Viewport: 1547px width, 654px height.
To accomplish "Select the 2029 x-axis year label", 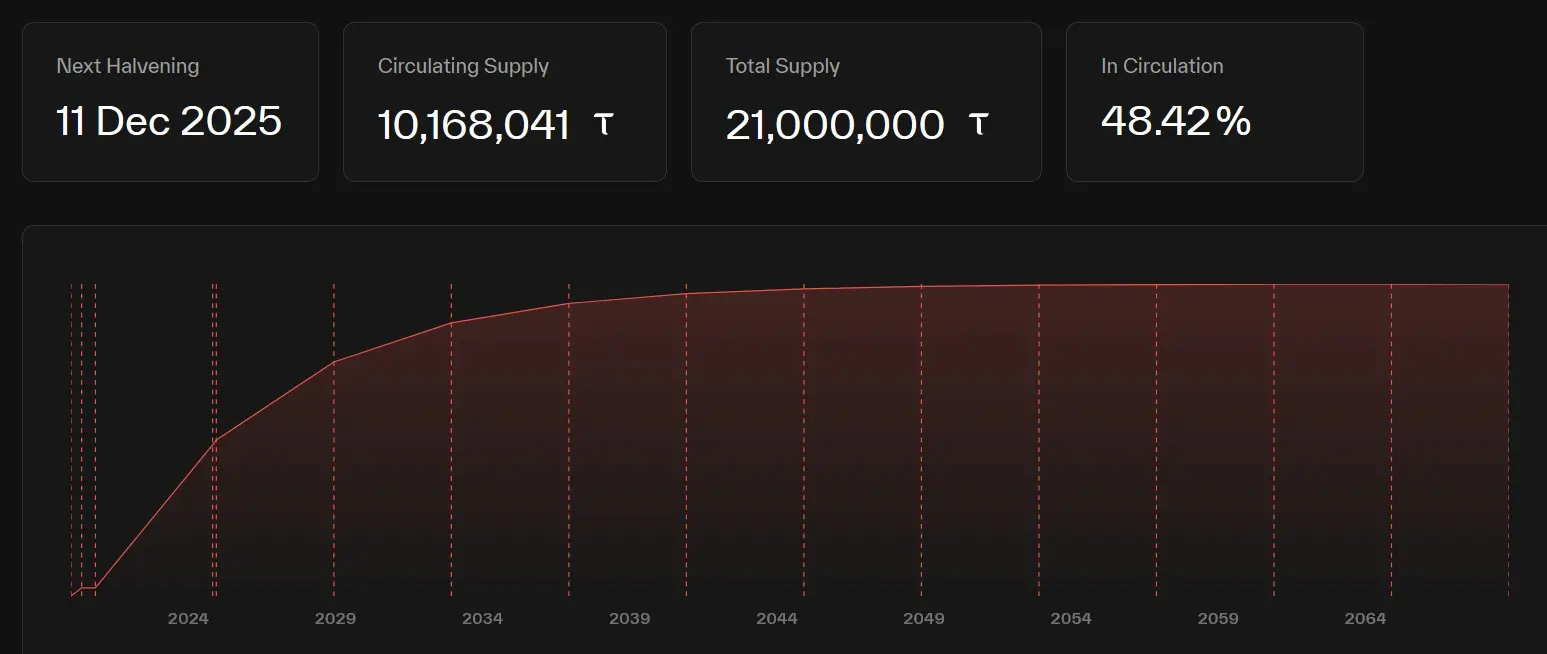I will [x=335, y=619].
